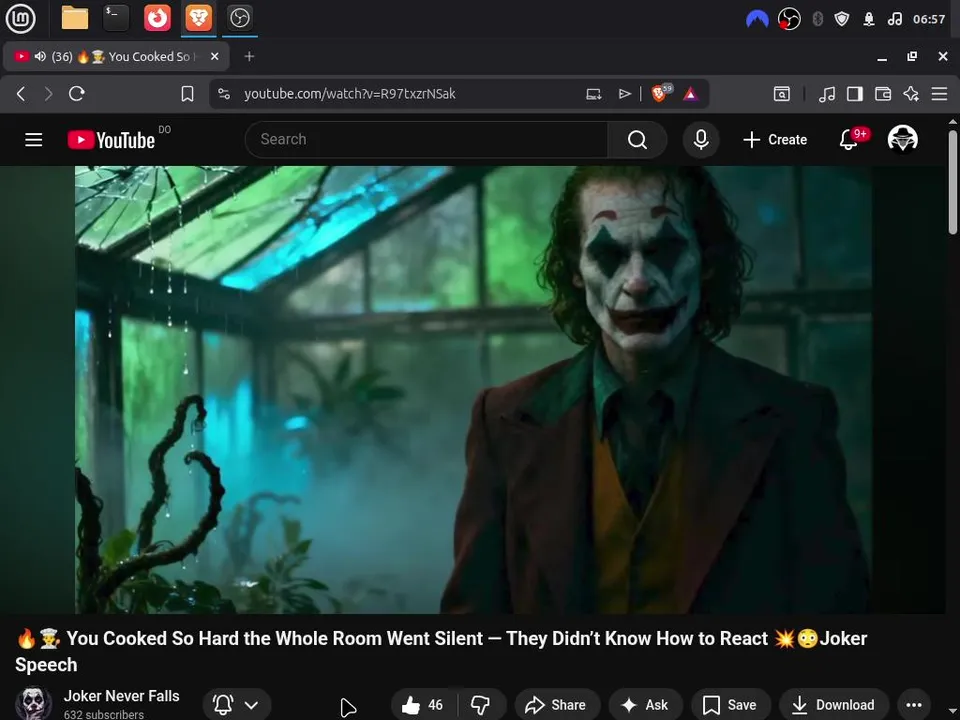Open the Joker Never Falls channel name link
The height and width of the screenshot is (720, 960).
tap(121, 696)
